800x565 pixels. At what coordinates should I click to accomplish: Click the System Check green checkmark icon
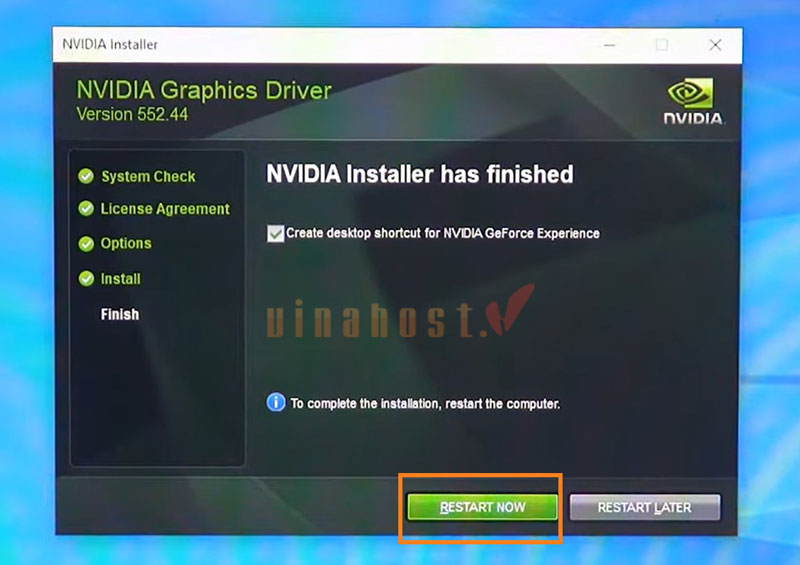pyautogui.click(x=86, y=176)
